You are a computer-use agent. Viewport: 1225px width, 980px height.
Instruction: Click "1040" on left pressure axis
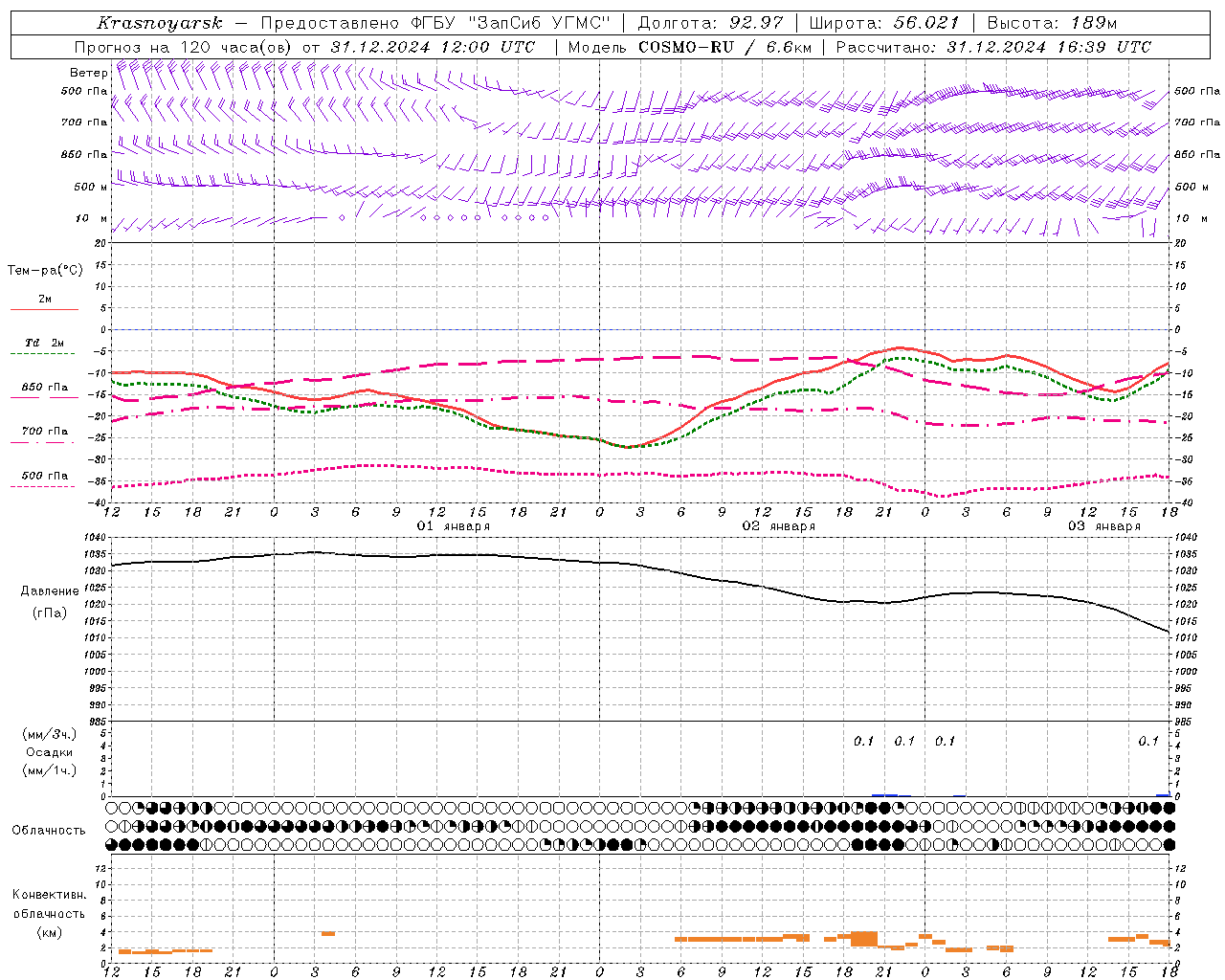[x=95, y=538]
